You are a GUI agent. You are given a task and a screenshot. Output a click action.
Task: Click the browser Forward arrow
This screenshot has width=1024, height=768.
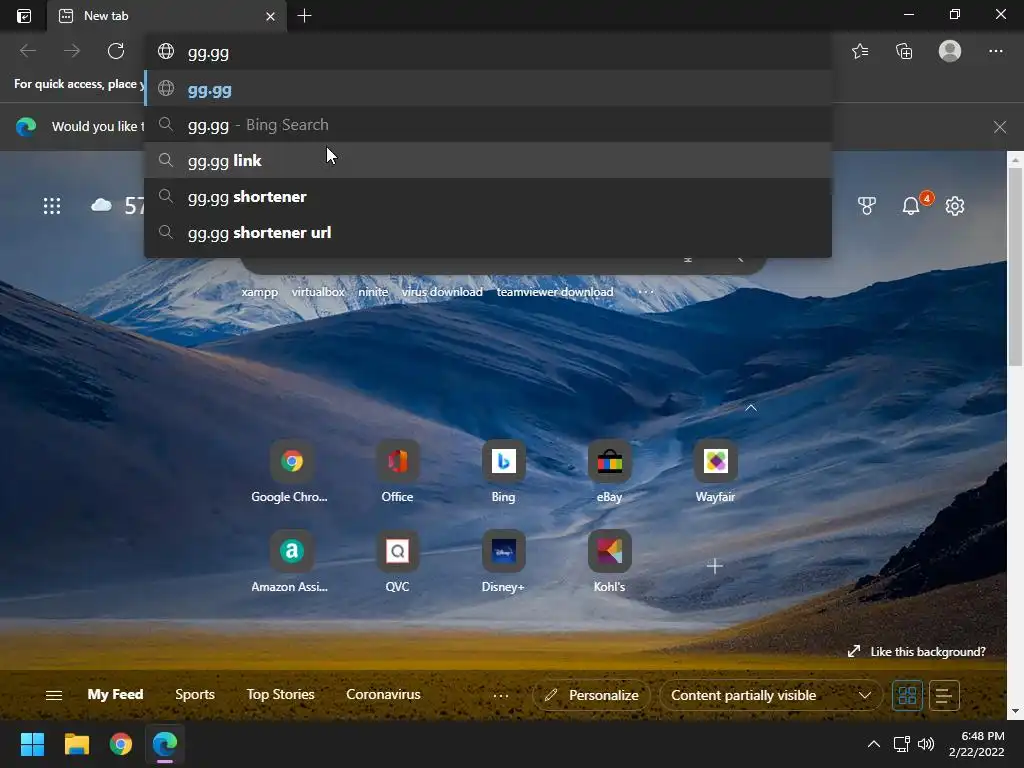click(x=72, y=51)
